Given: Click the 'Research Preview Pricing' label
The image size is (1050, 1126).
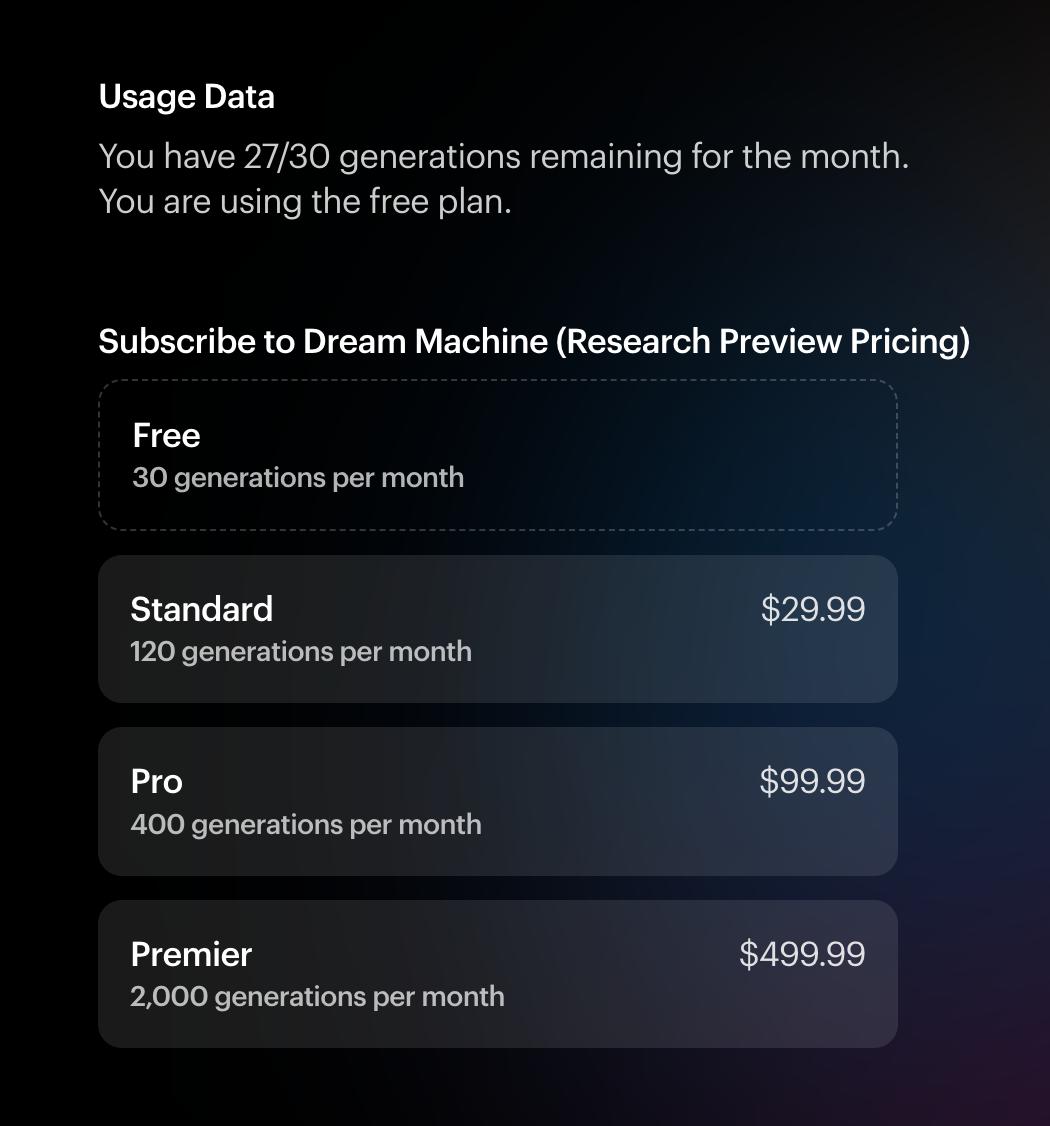Looking at the screenshot, I should point(763,341).
